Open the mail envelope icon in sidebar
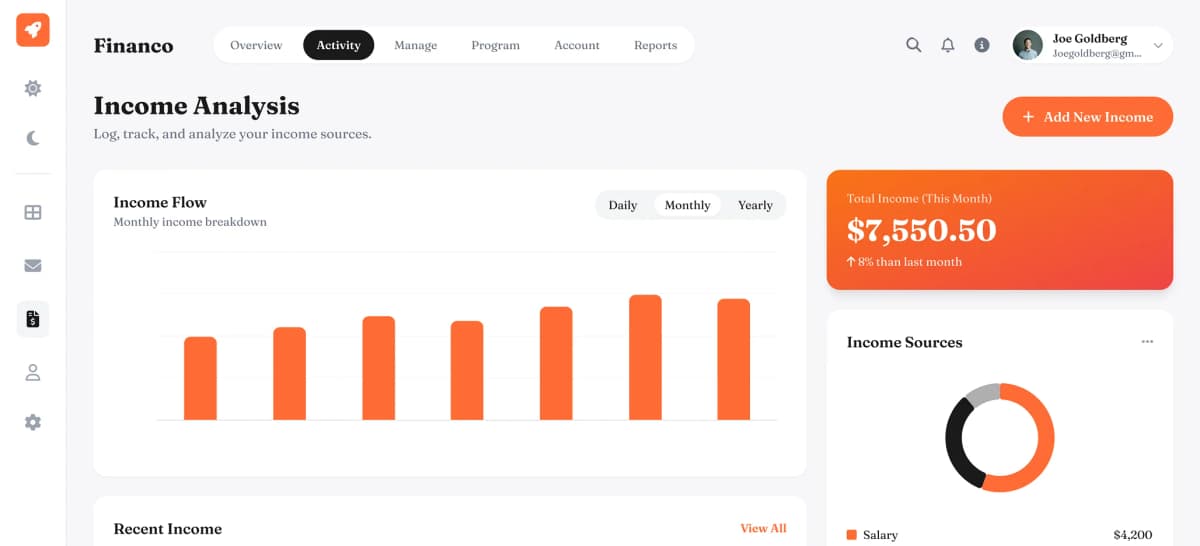 pyautogui.click(x=33, y=266)
